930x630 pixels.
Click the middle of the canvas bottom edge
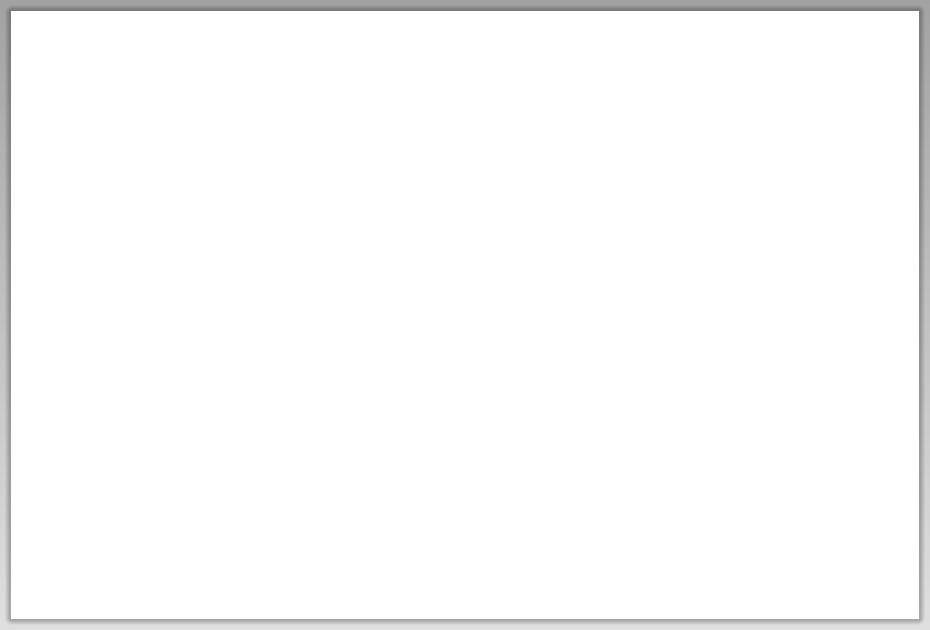[x=465, y=619]
